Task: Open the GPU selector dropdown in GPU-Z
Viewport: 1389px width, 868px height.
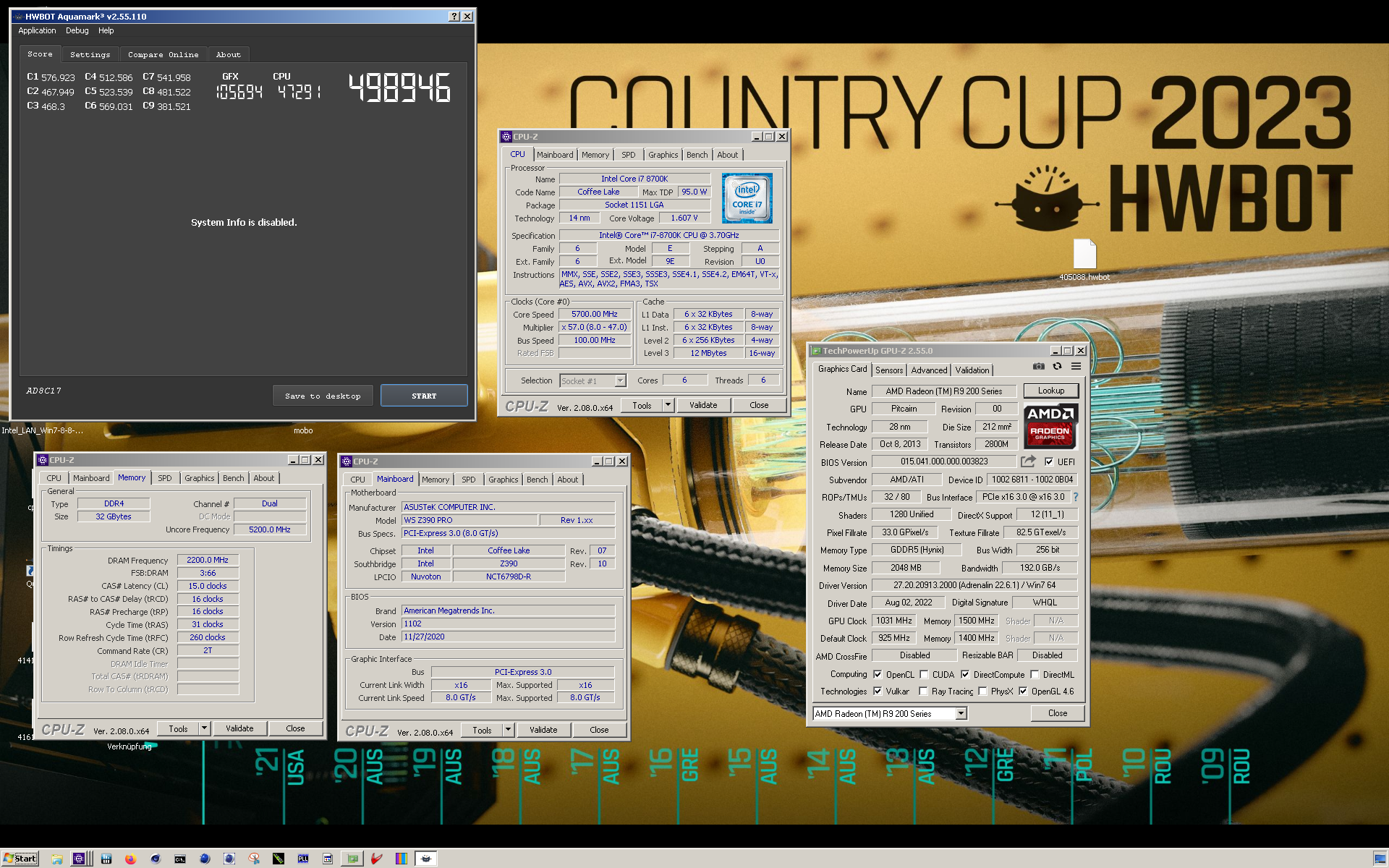Action: point(961,713)
